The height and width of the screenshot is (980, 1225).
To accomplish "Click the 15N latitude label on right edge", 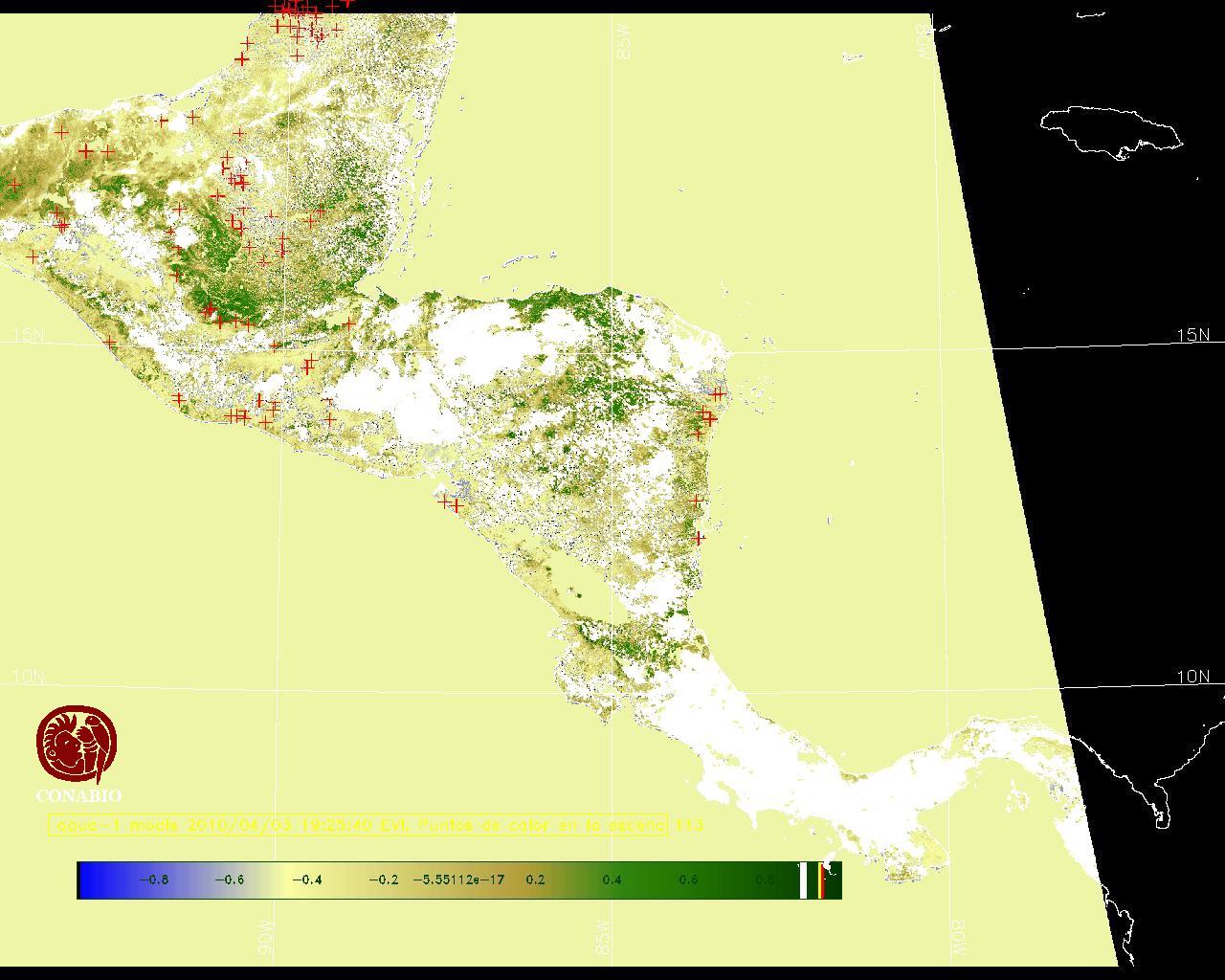I will click(1192, 335).
